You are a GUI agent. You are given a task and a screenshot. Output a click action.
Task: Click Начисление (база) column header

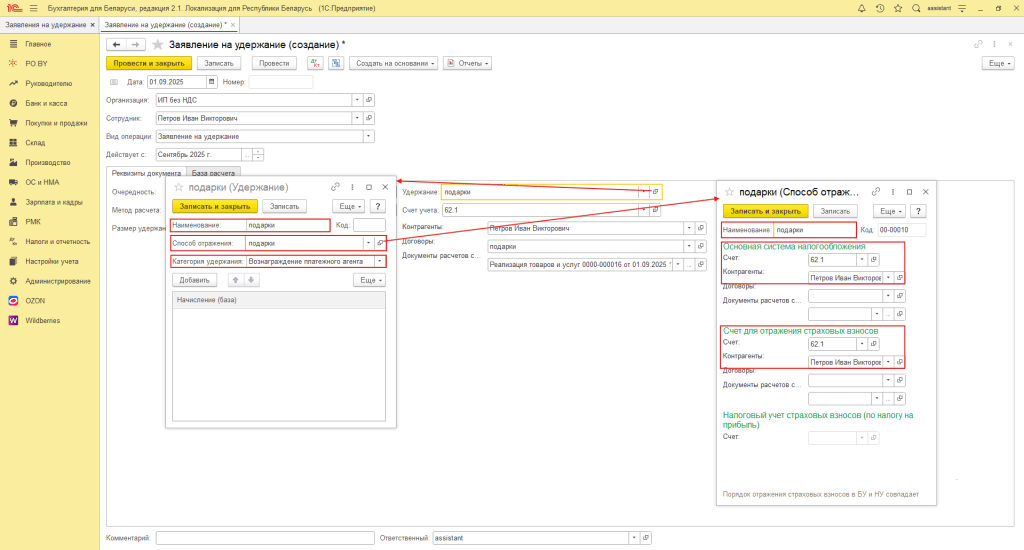point(279,300)
